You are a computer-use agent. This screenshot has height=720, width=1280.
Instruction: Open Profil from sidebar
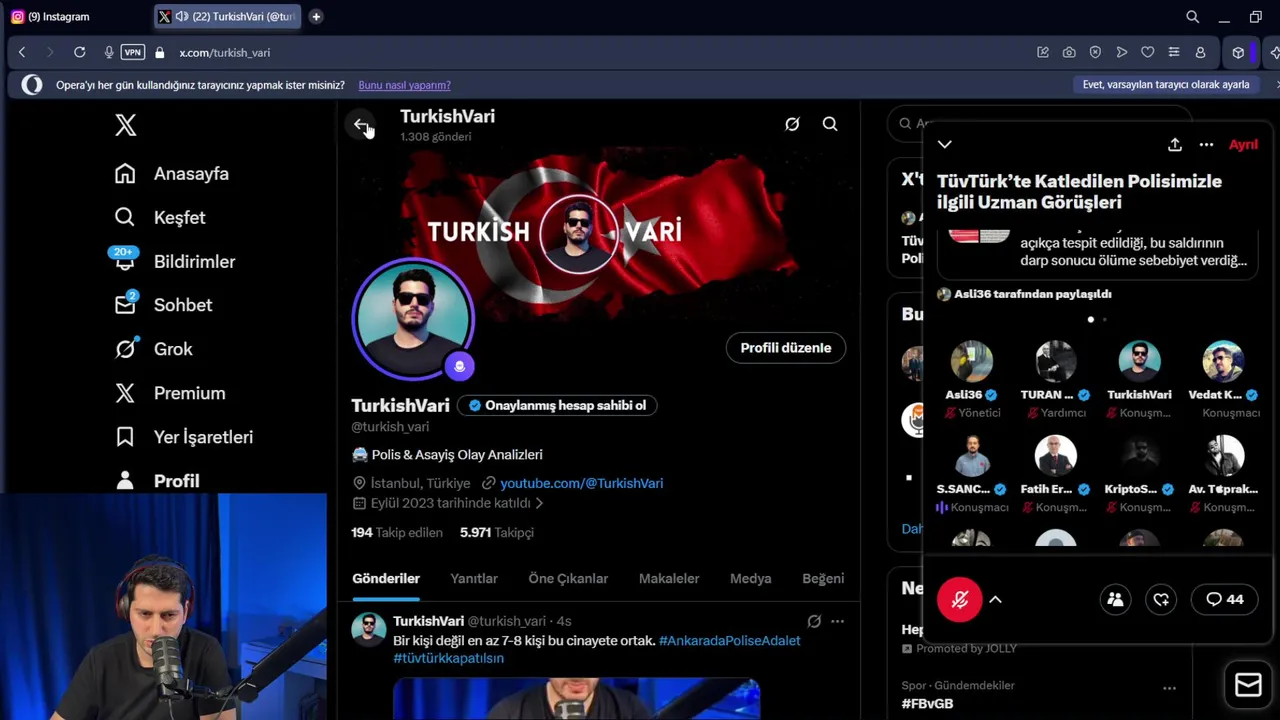pyautogui.click(x=157, y=481)
